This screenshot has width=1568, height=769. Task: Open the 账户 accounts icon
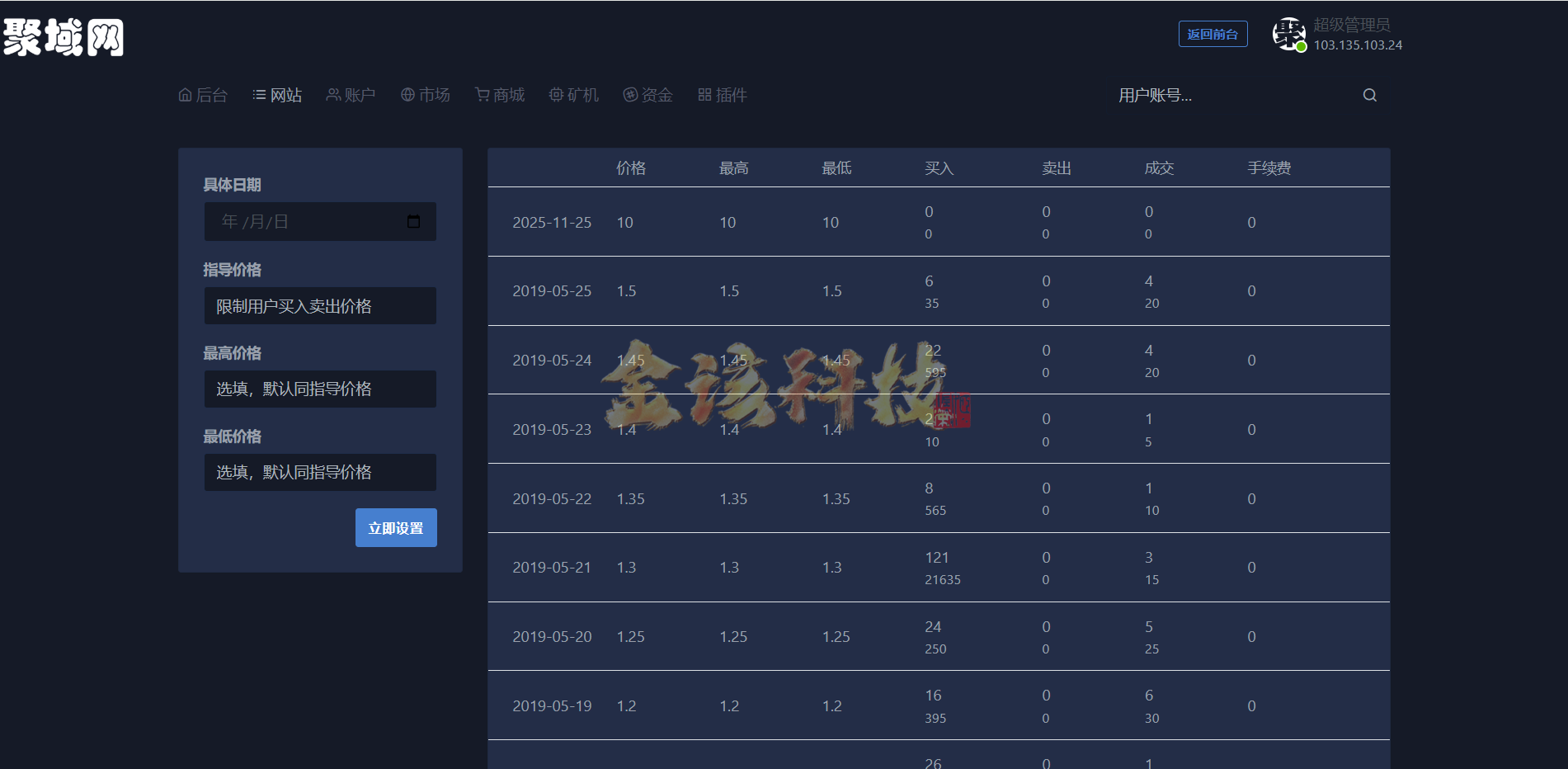(x=332, y=94)
